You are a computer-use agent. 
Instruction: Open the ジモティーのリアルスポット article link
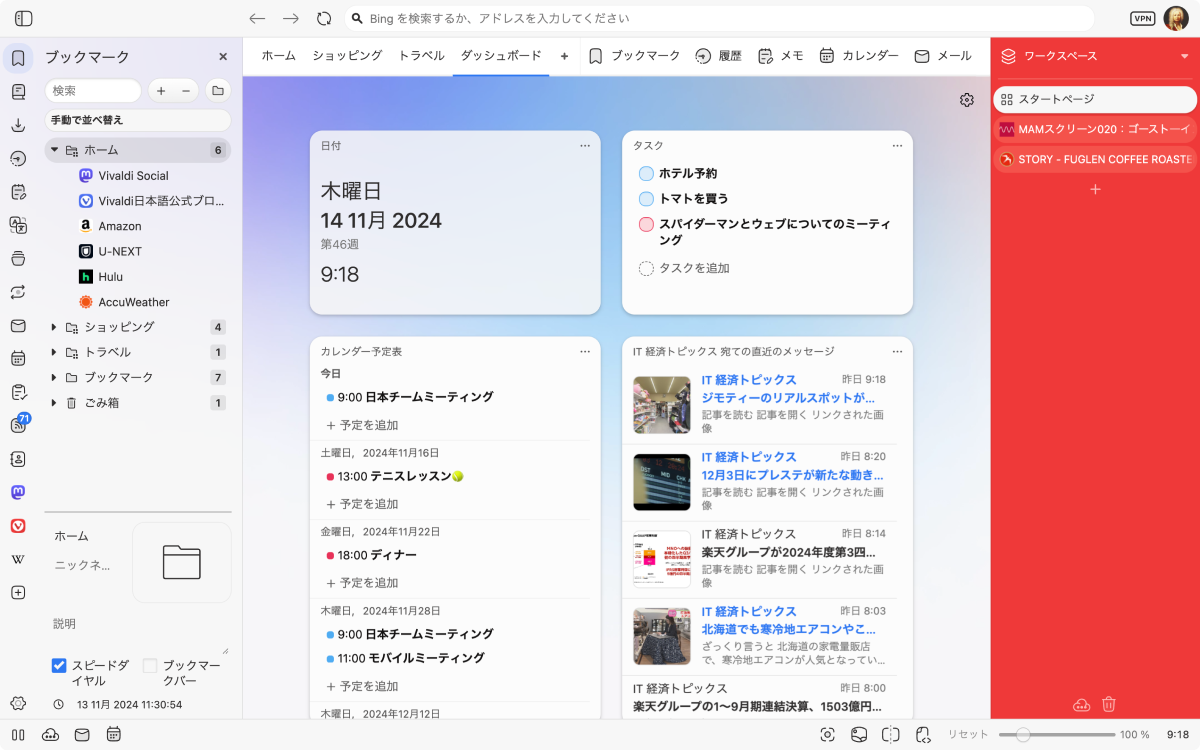pyautogui.click(x=788, y=398)
